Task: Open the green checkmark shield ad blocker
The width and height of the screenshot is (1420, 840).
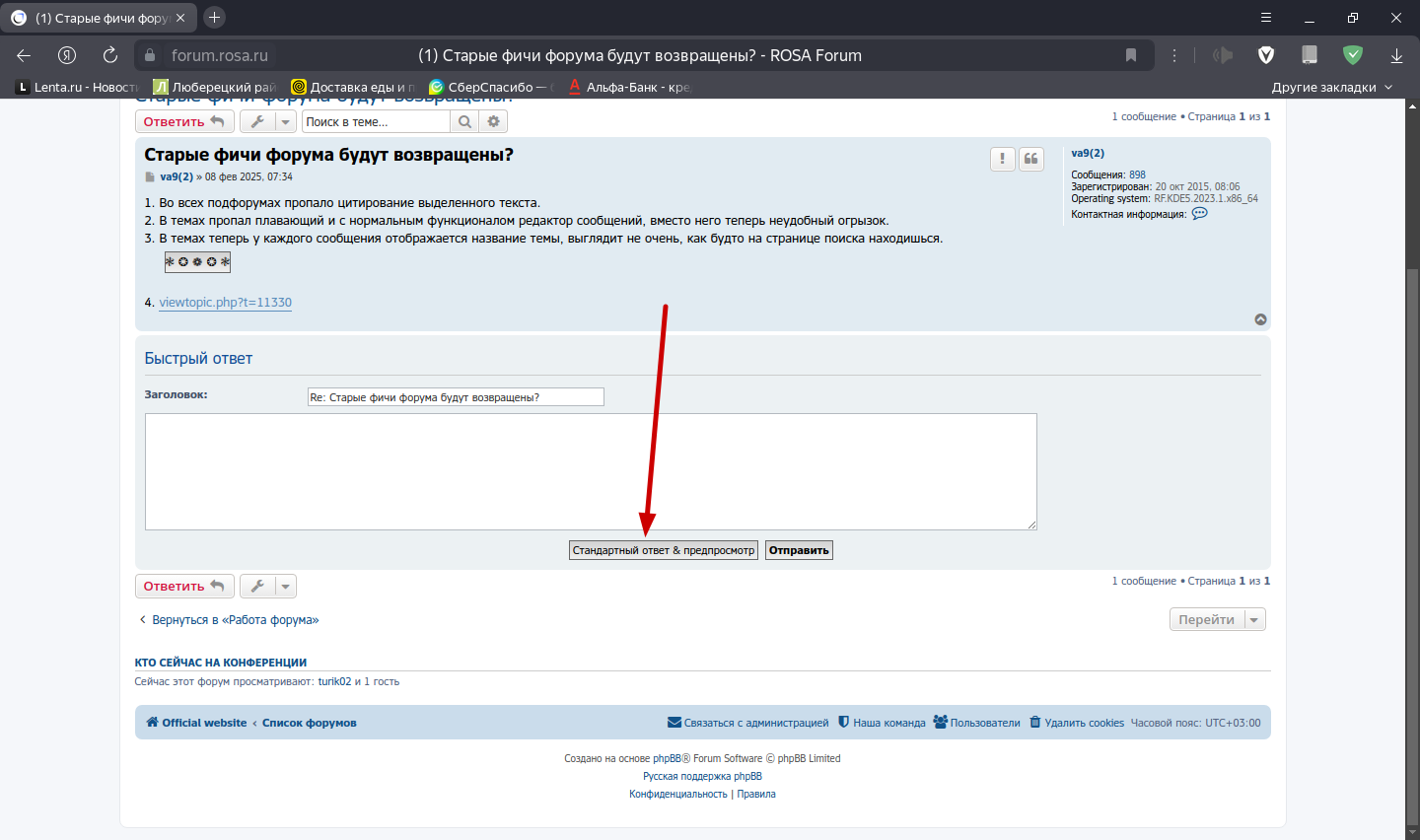Action: 1353,55
